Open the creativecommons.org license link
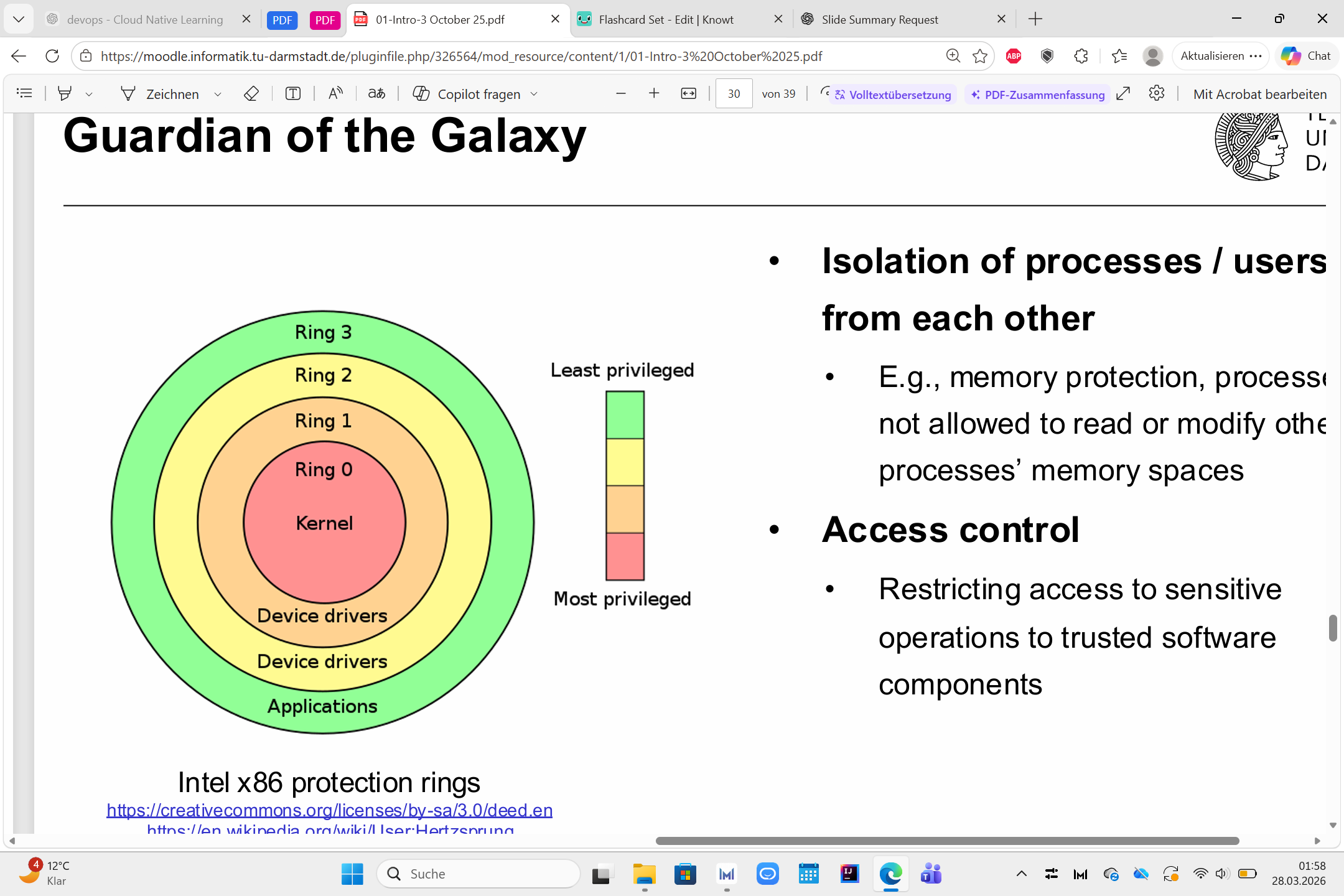 click(x=329, y=810)
